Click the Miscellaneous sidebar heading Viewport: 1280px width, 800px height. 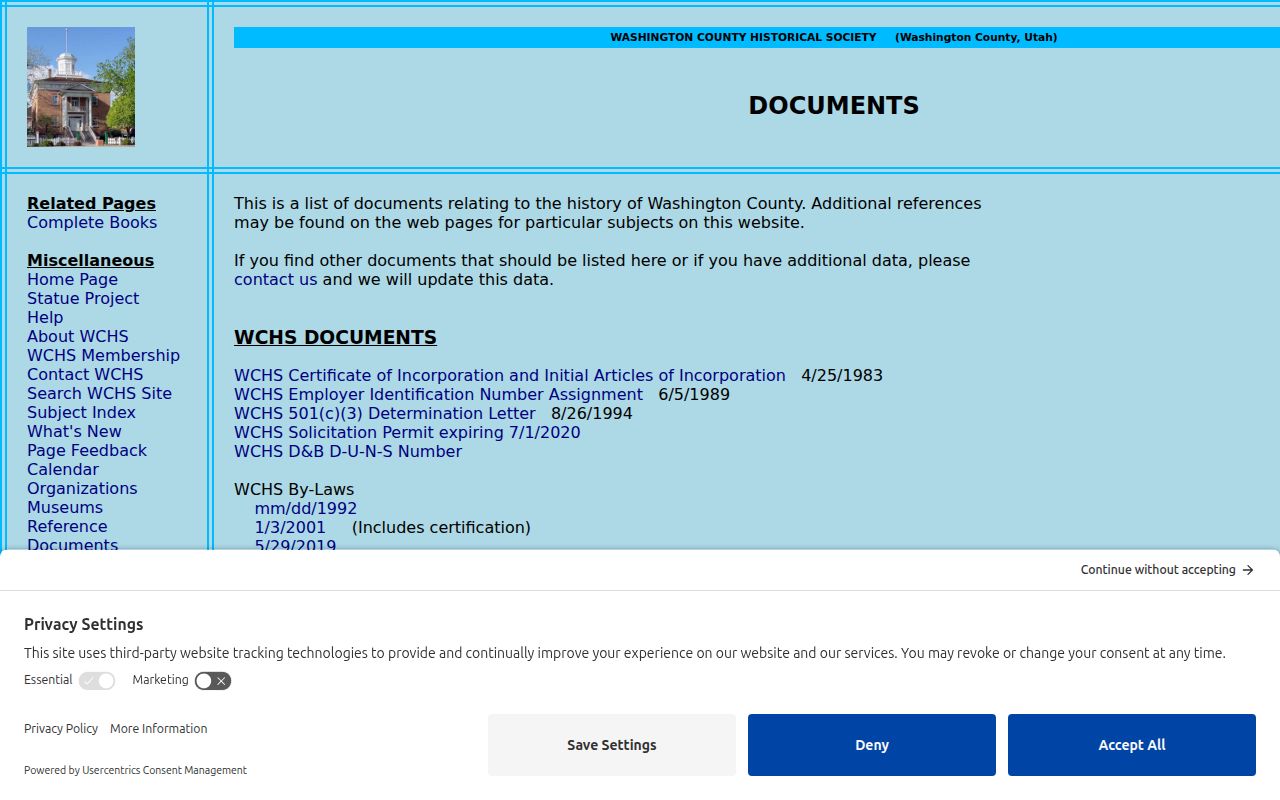tap(90, 261)
